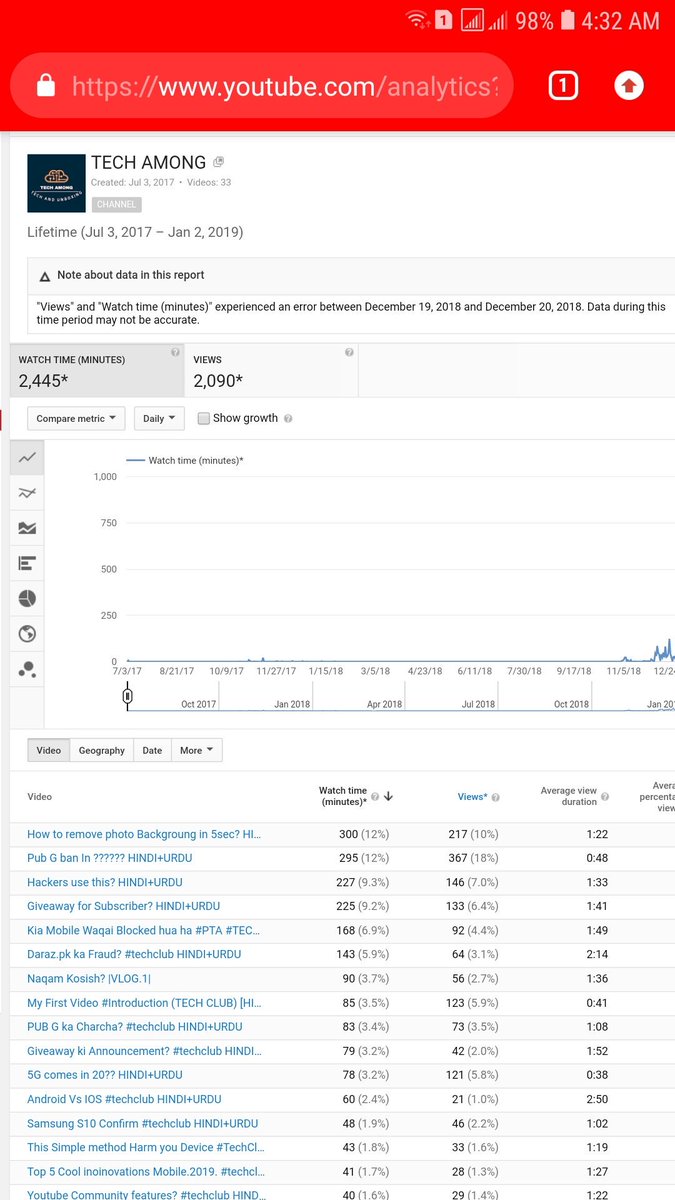Open video Kia Mobile Waqai Blocked hua ha
The height and width of the screenshot is (1200, 675).
pos(144,930)
